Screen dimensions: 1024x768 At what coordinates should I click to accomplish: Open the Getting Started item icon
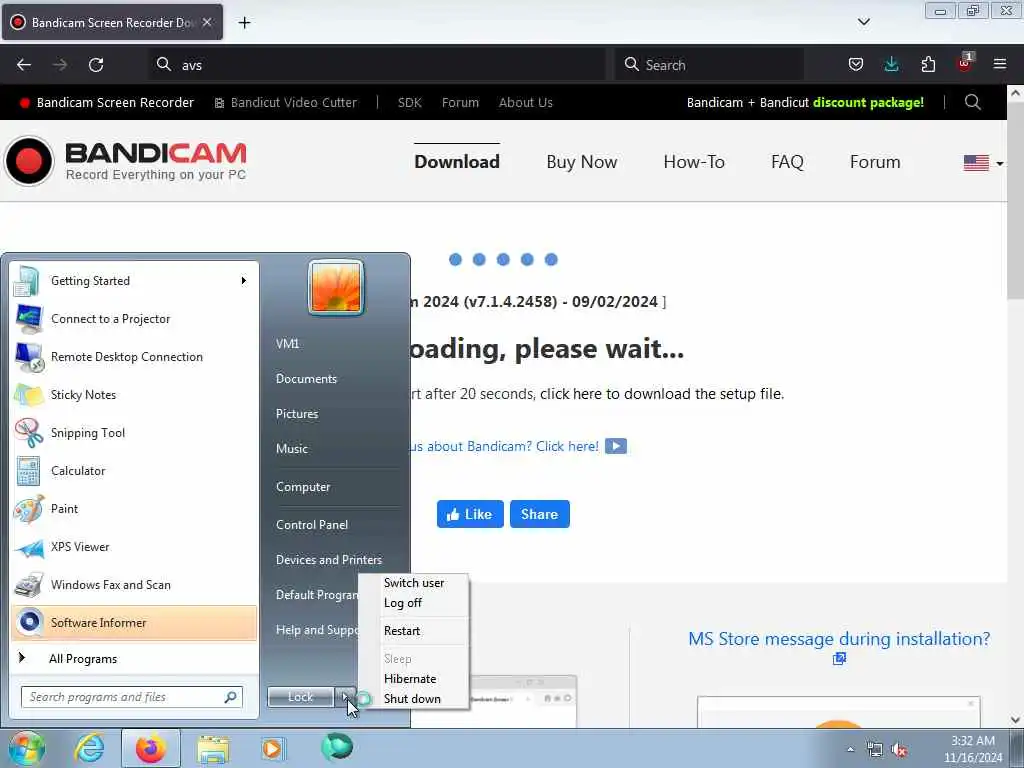coord(27,281)
